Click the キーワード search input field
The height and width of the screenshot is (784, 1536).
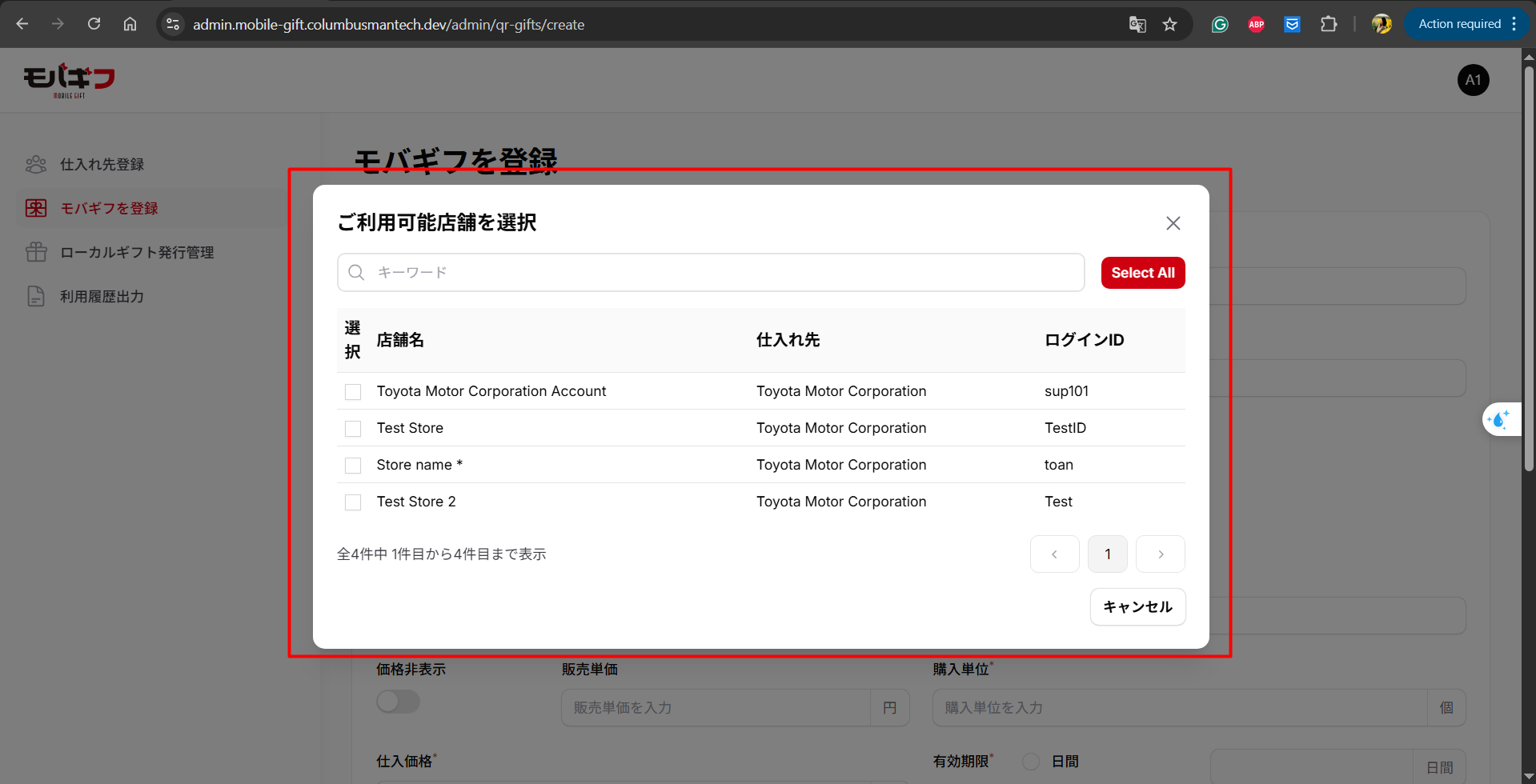(x=720, y=273)
